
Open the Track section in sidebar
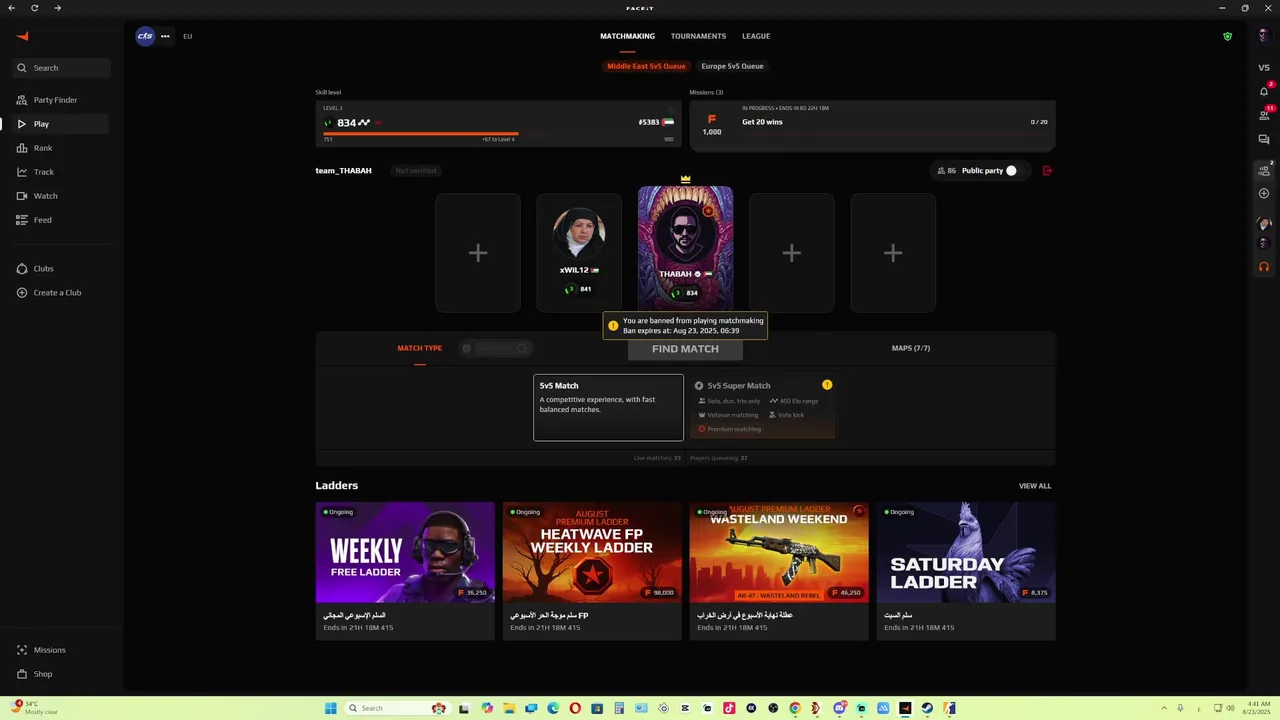62,172
